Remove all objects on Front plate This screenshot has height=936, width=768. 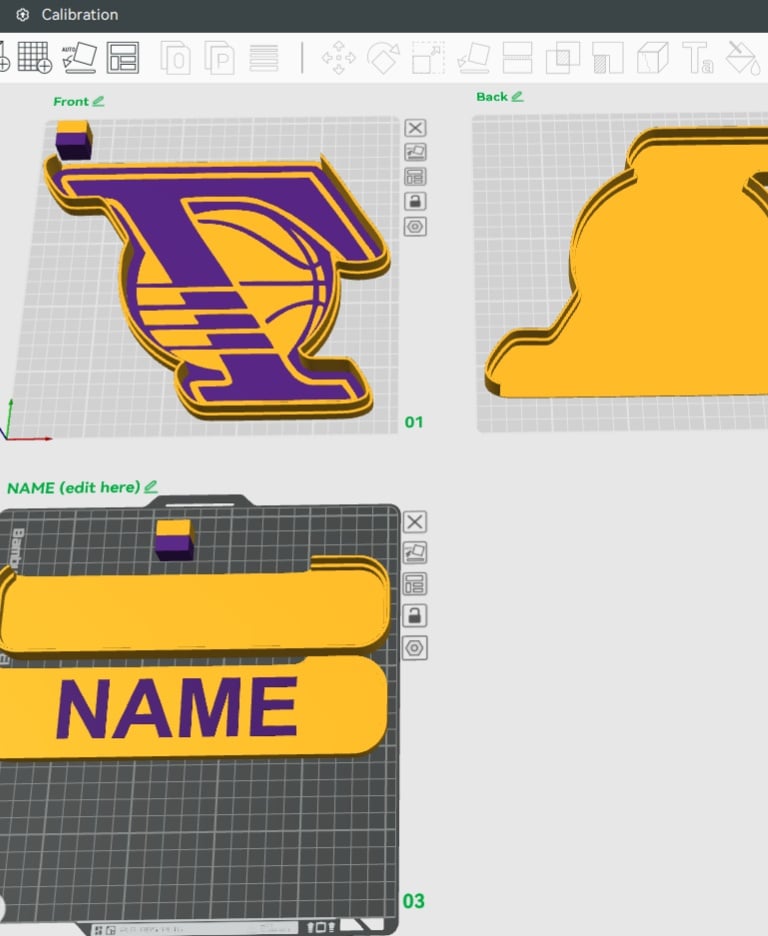(415, 128)
